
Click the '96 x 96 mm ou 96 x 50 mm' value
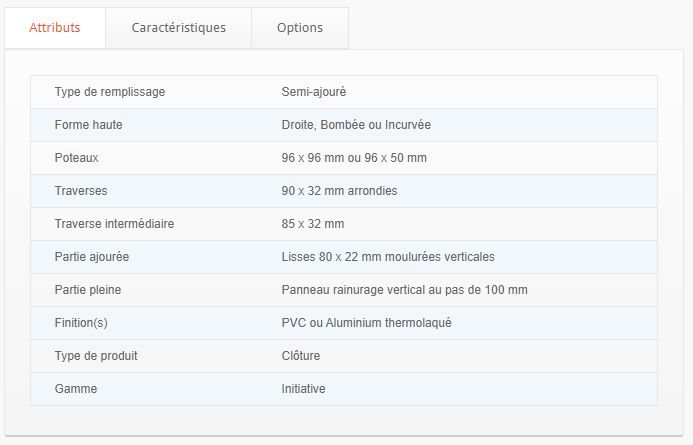[x=354, y=158]
